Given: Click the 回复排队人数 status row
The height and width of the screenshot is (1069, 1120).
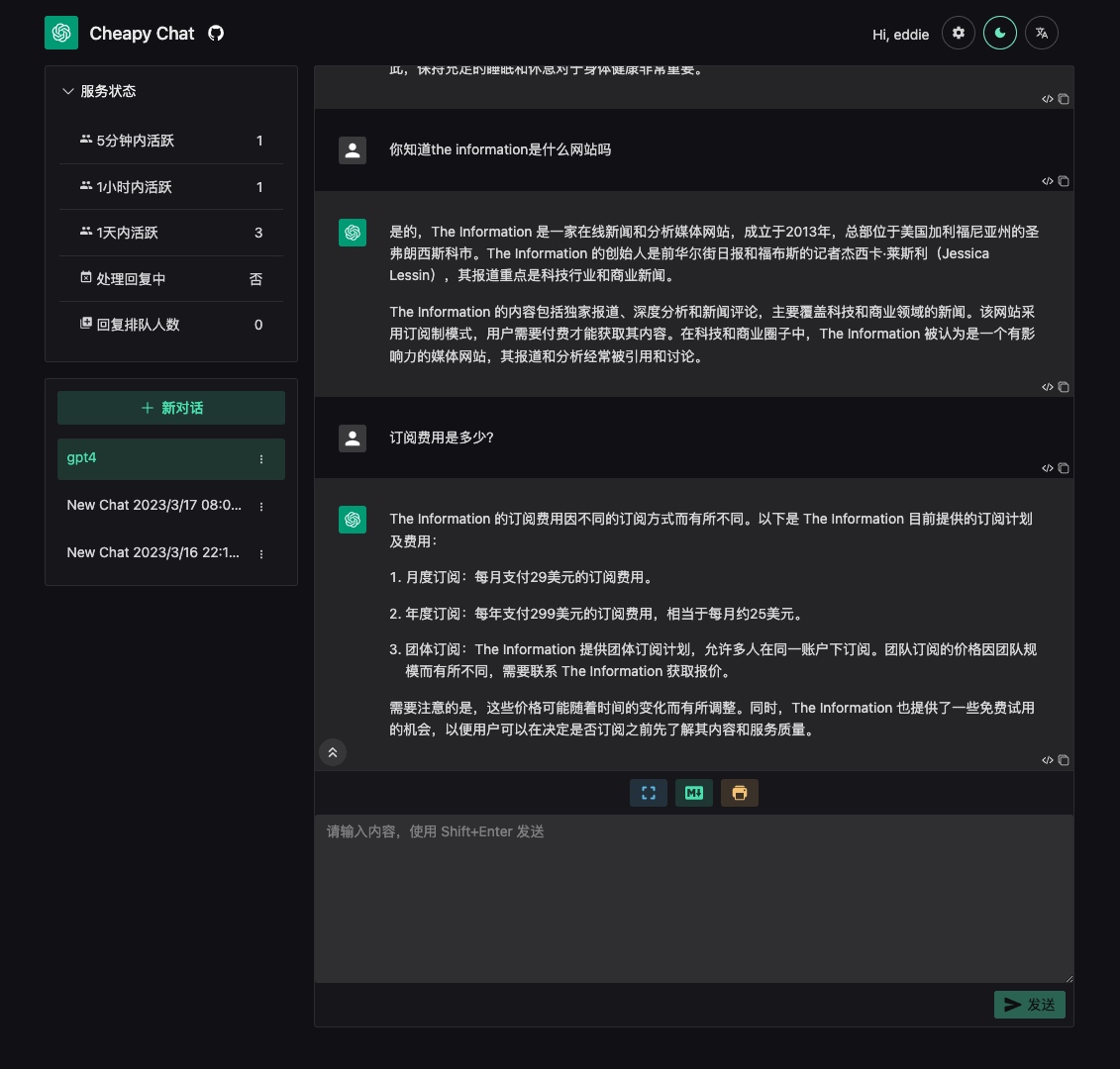Looking at the screenshot, I should pyautogui.click(x=171, y=325).
